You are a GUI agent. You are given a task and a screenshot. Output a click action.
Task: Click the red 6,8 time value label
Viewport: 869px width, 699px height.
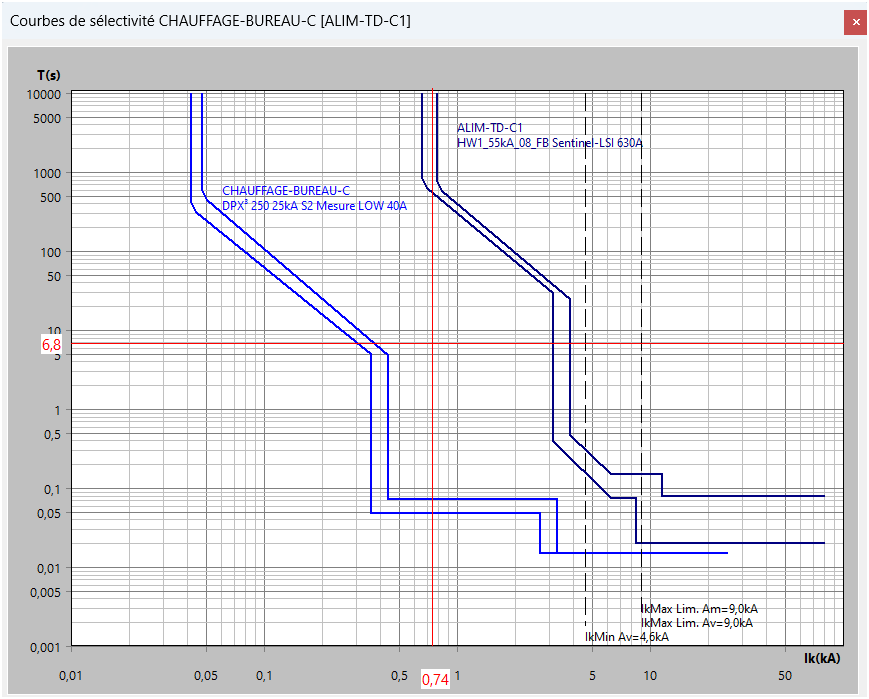(51, 344)
